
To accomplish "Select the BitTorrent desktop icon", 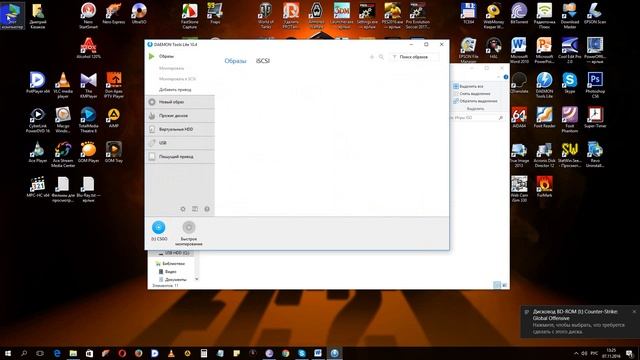I will 519,13.
